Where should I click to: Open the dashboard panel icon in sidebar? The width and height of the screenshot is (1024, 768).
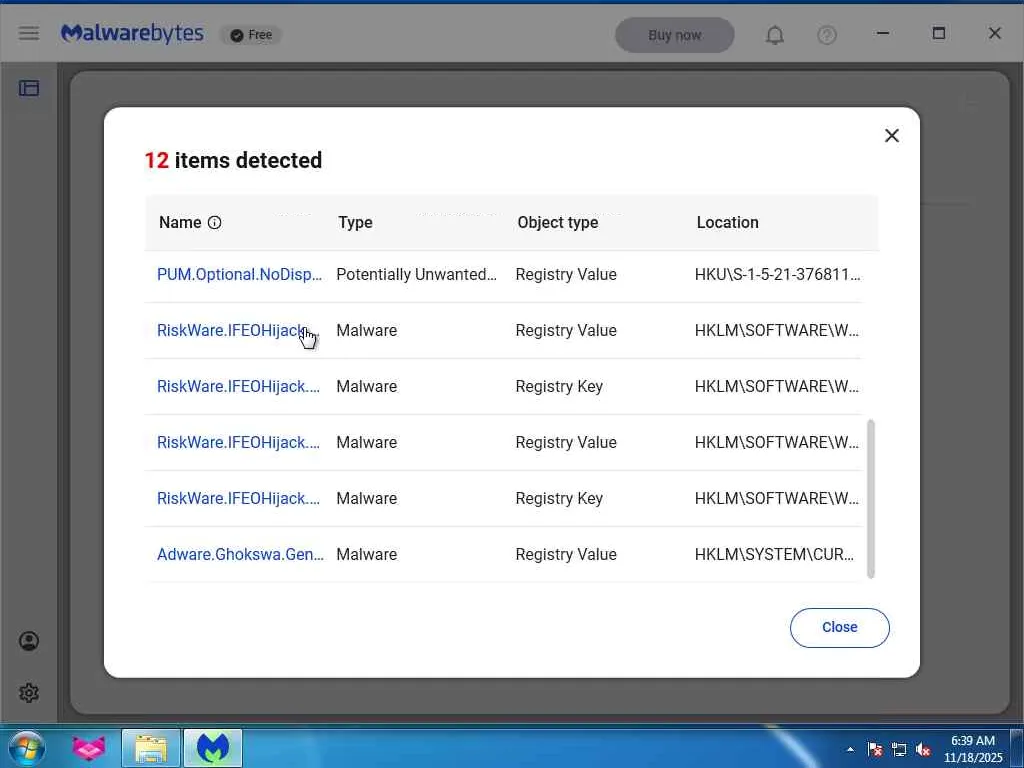pyautogui.click(x=29, y=88)
